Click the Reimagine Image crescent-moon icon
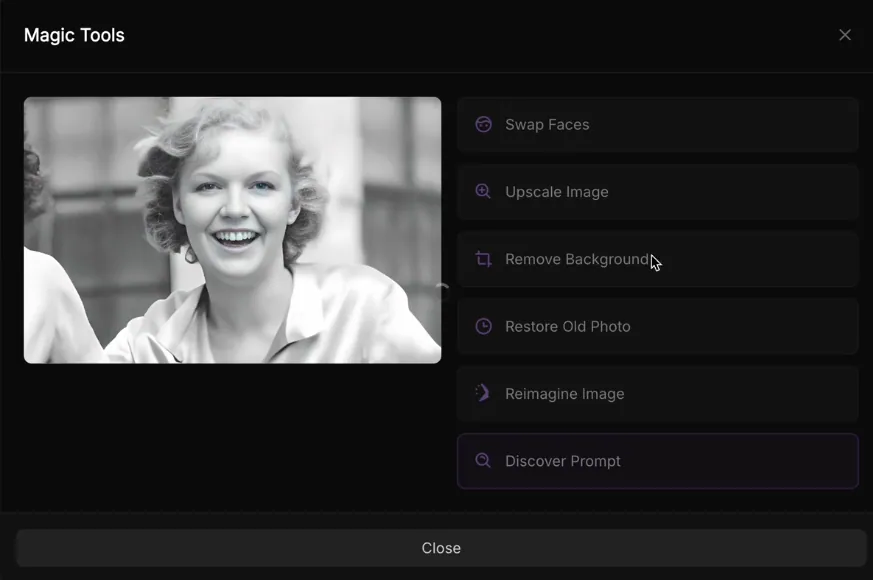This screenshot has height=580, width=873. [x=483, y=393]
